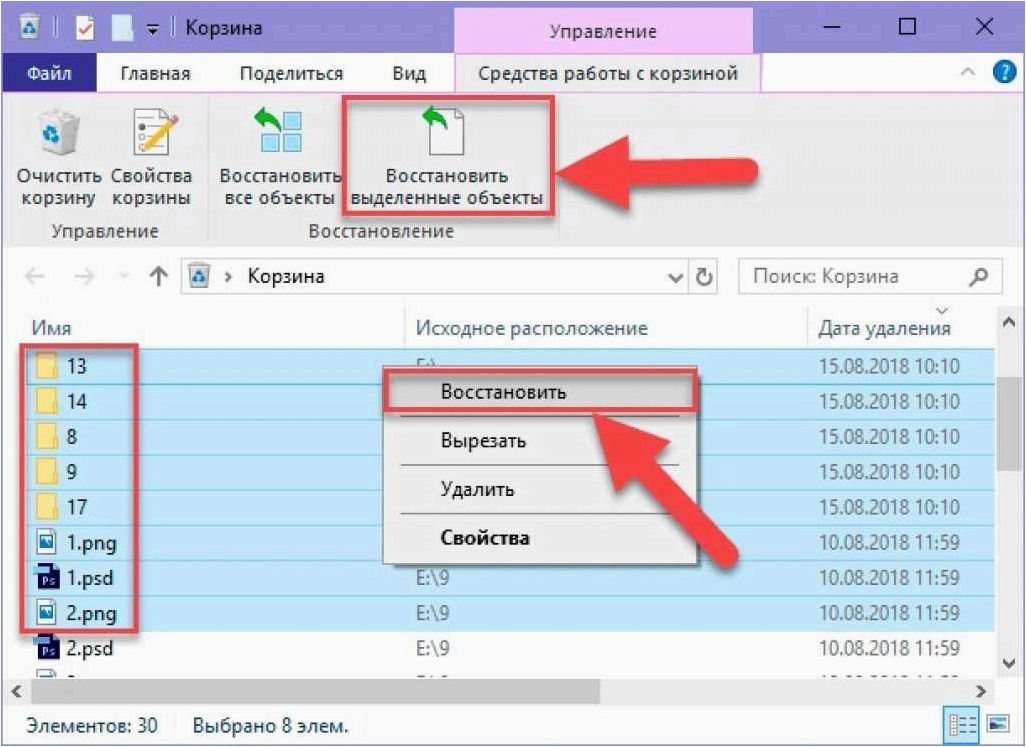Select the 2.psd Photoshop file icon
Screen dimensions: 1026x747
46,648
